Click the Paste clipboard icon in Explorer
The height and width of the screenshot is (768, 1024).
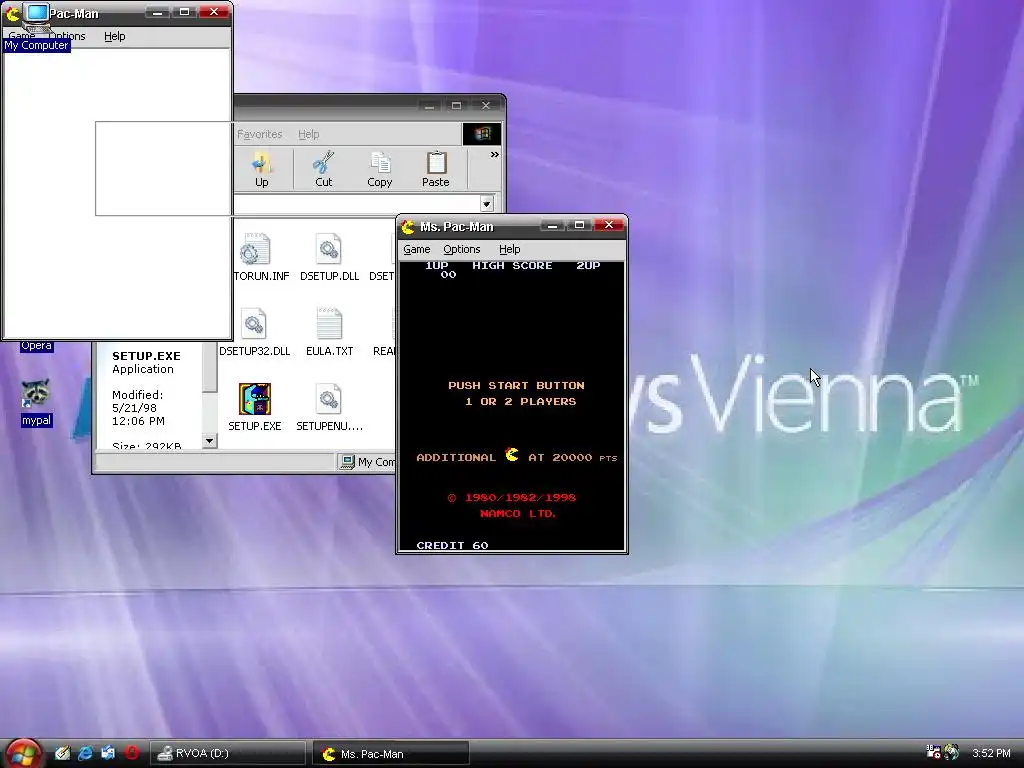(436, 169)
